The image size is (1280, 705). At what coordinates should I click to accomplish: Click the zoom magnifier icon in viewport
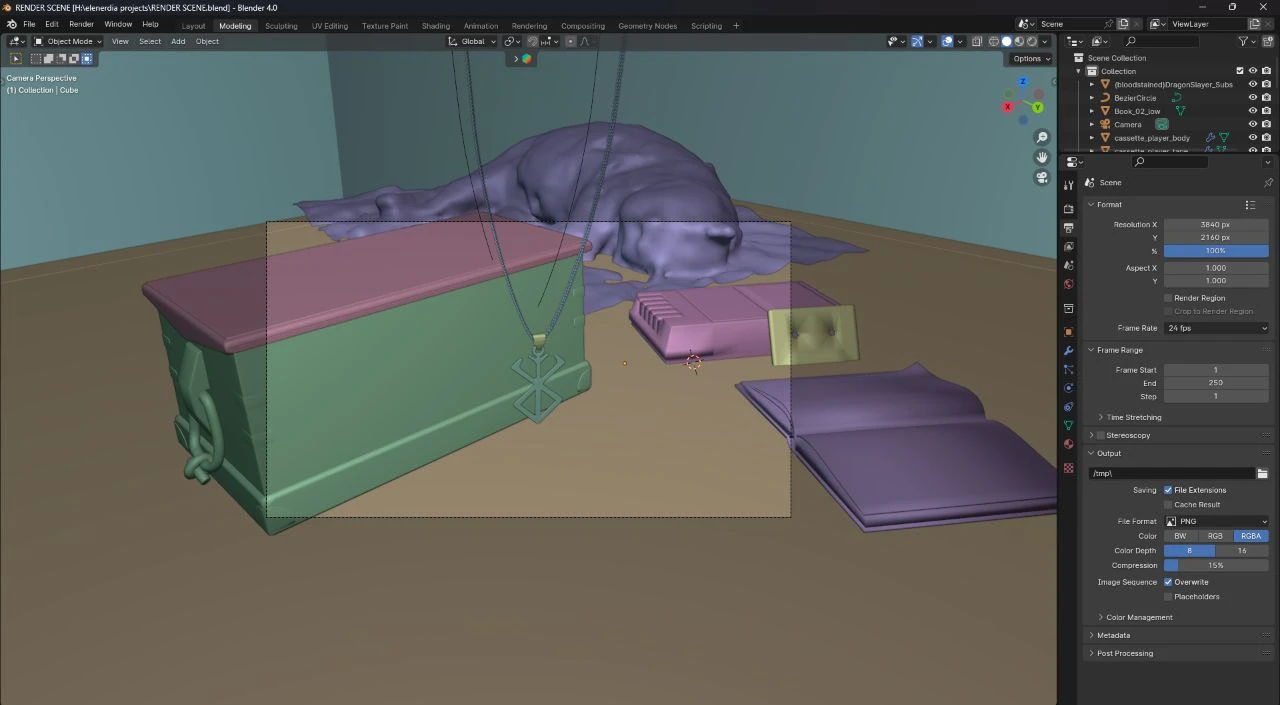pos(1041,137)
